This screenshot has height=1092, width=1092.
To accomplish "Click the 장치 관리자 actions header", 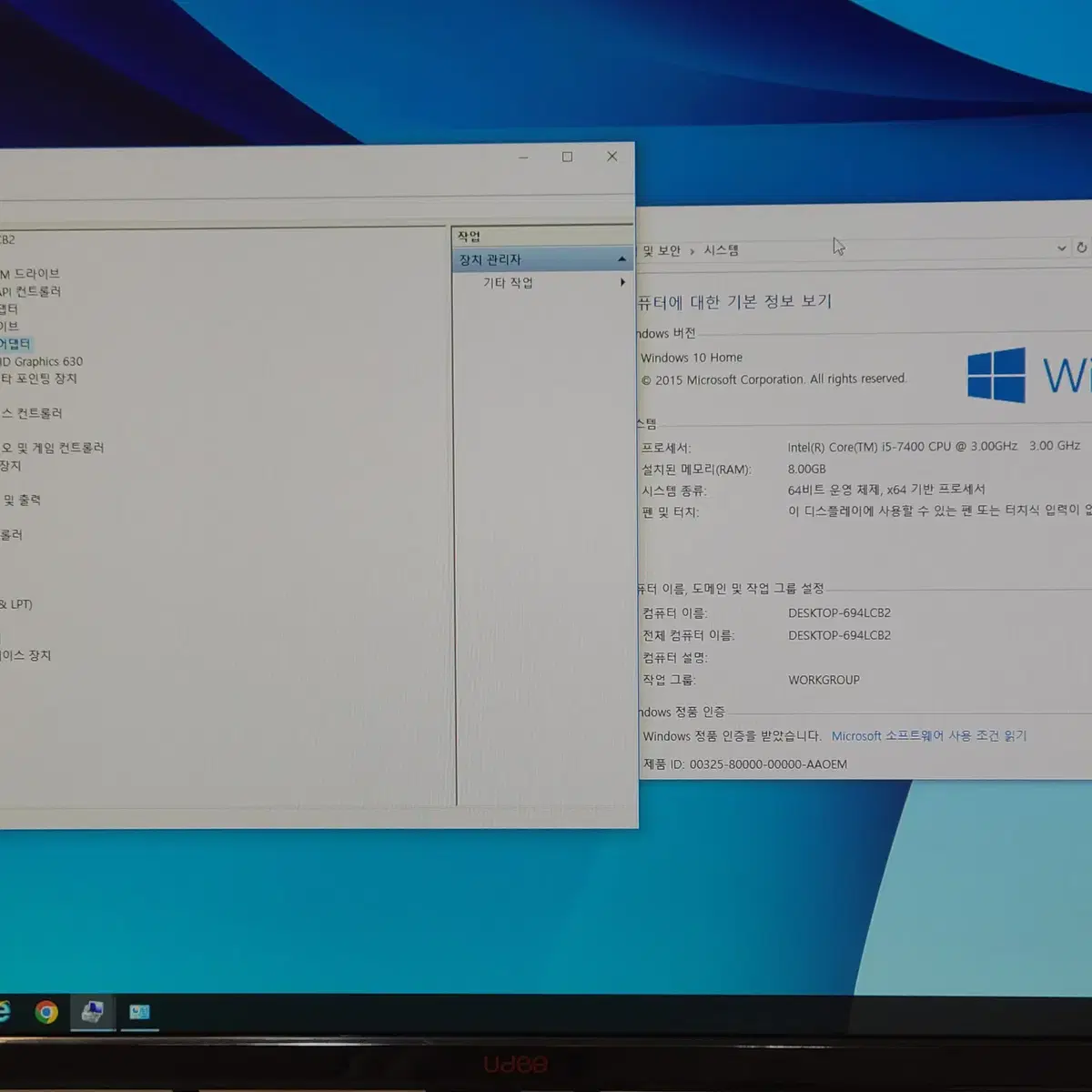I will click(542, 259).
